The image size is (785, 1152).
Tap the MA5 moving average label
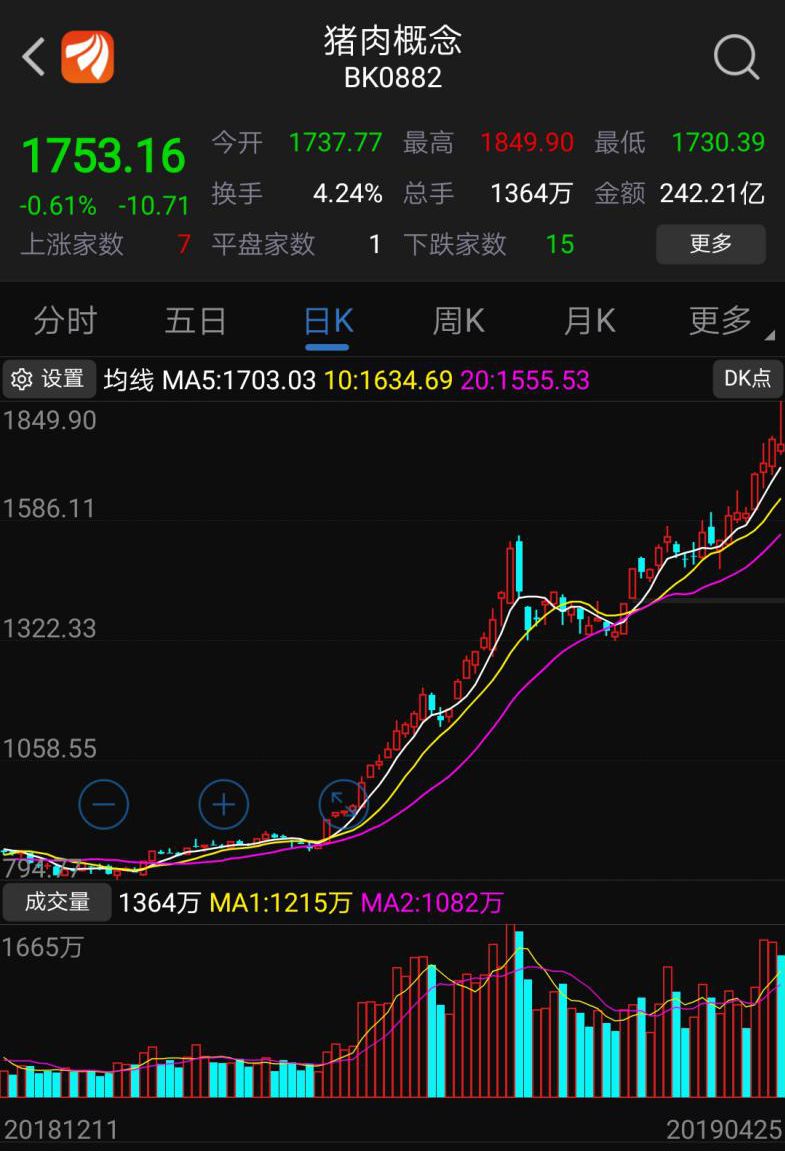238,380
